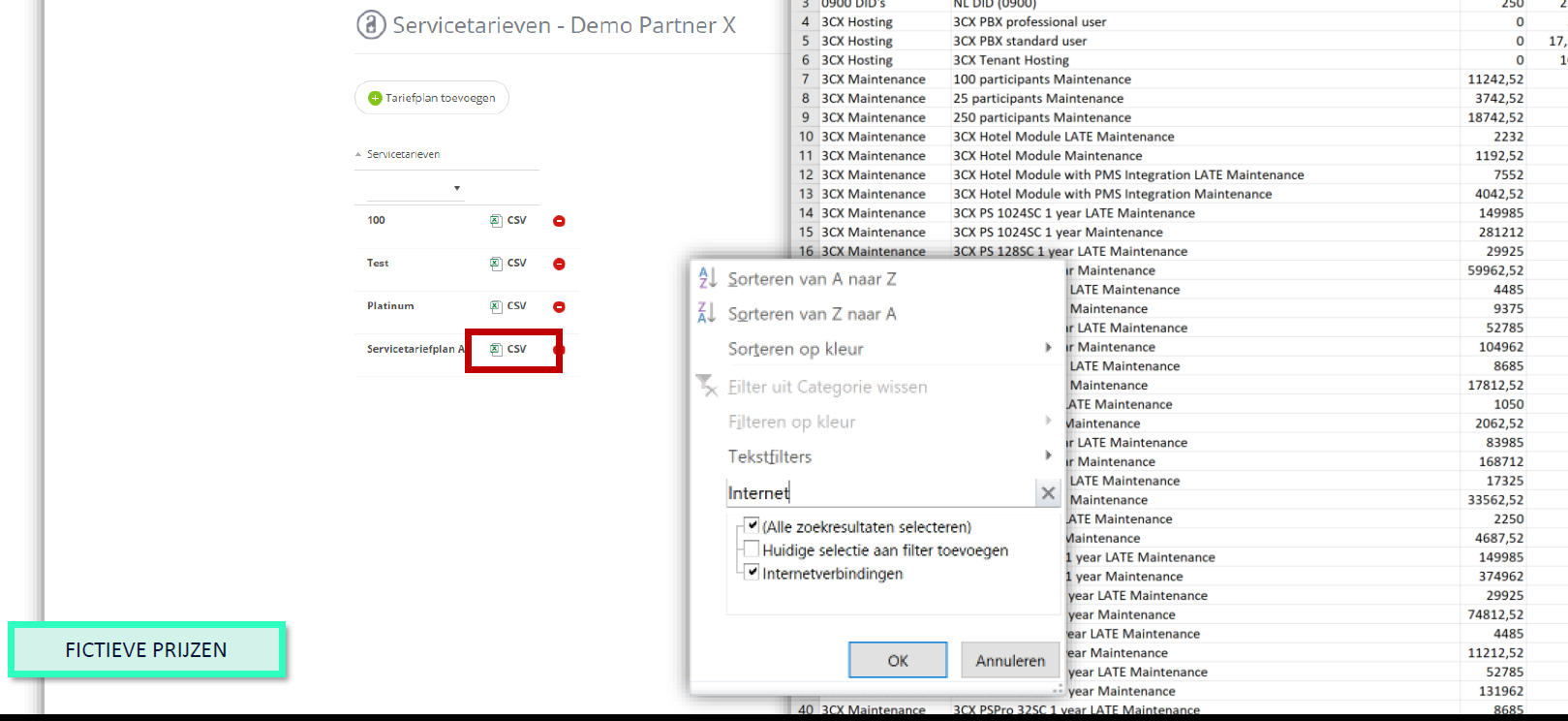The image size is (1568, 721).
Task: Confirm the filter with OK
Action: 898,660
